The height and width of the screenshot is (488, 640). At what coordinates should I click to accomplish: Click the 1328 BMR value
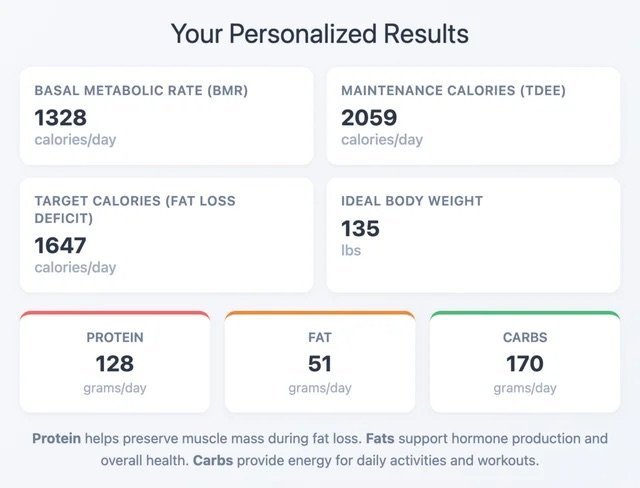click(61, 118)
